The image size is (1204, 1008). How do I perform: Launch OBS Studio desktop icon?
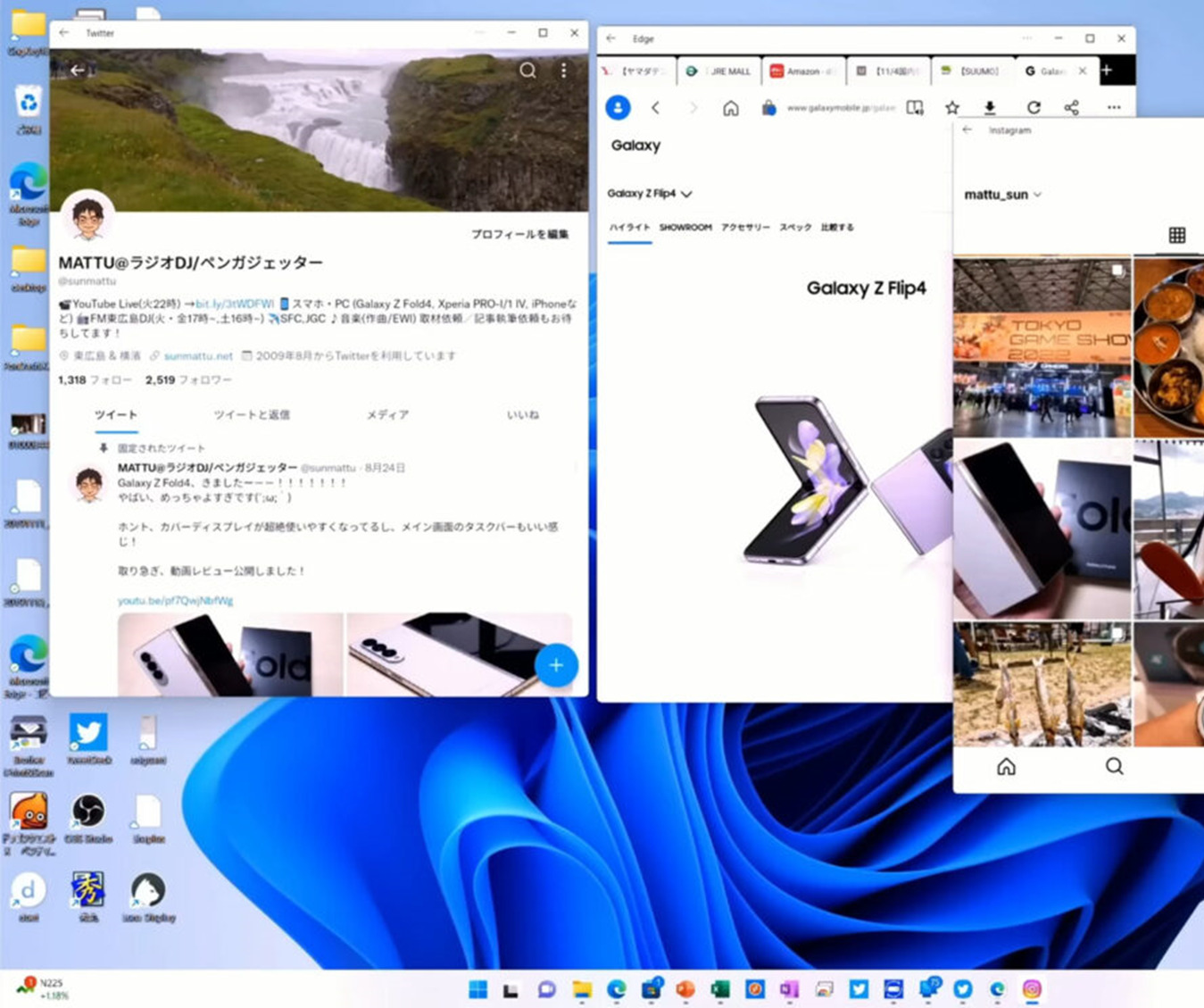tap(87, 819)
